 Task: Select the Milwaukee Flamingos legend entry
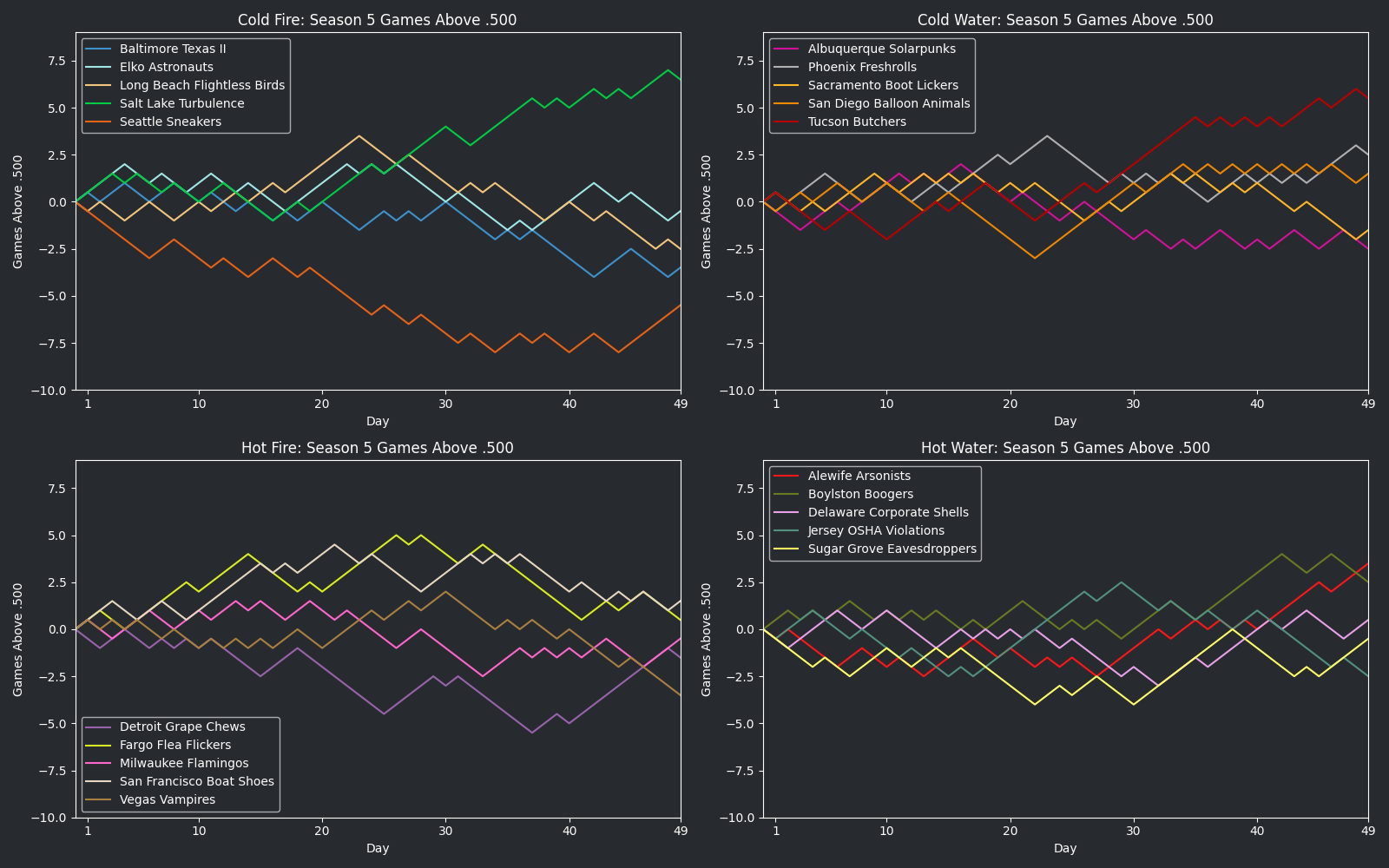point(184,763)
